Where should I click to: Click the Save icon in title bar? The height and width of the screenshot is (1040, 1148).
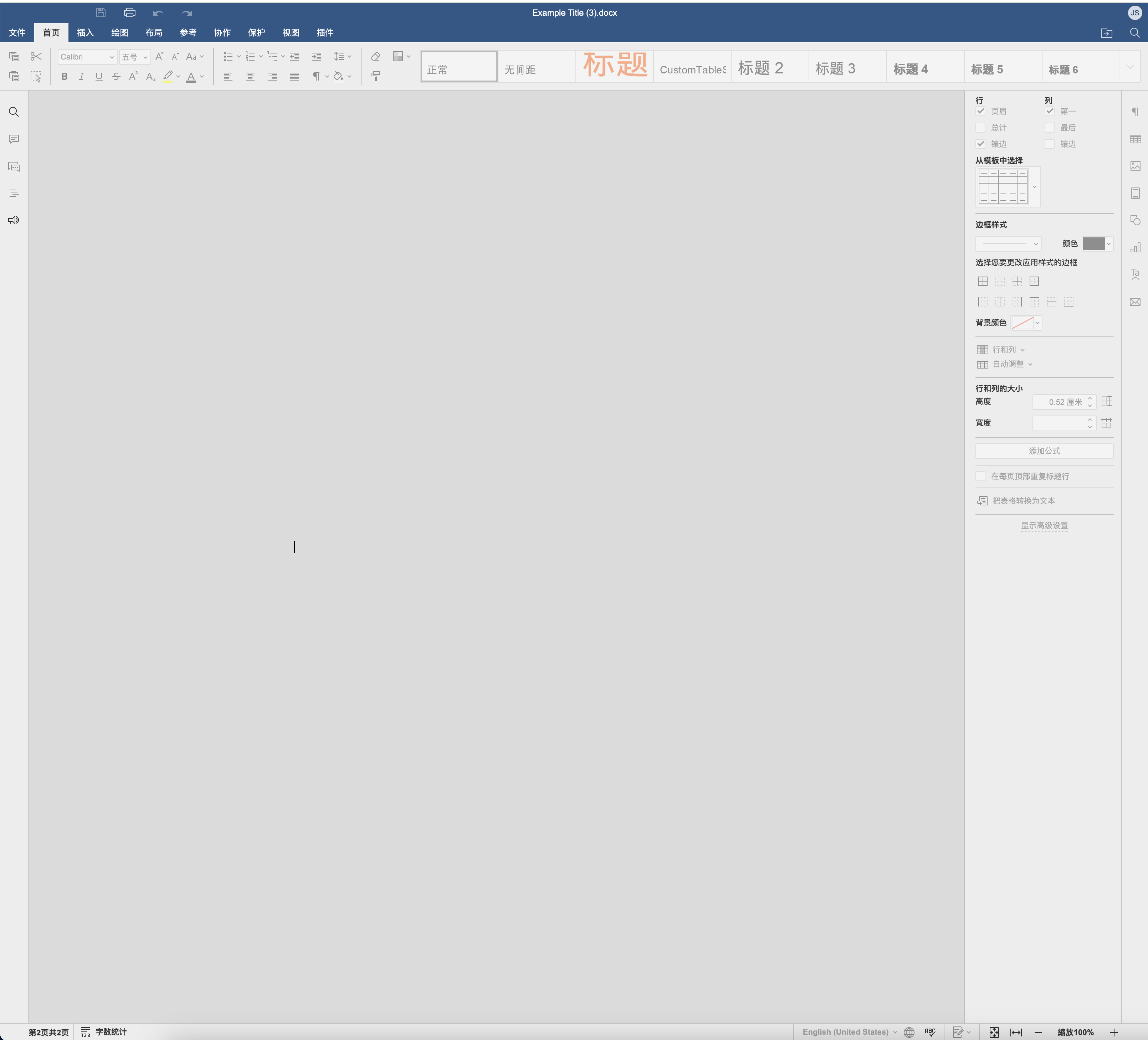tap(101, 12)
